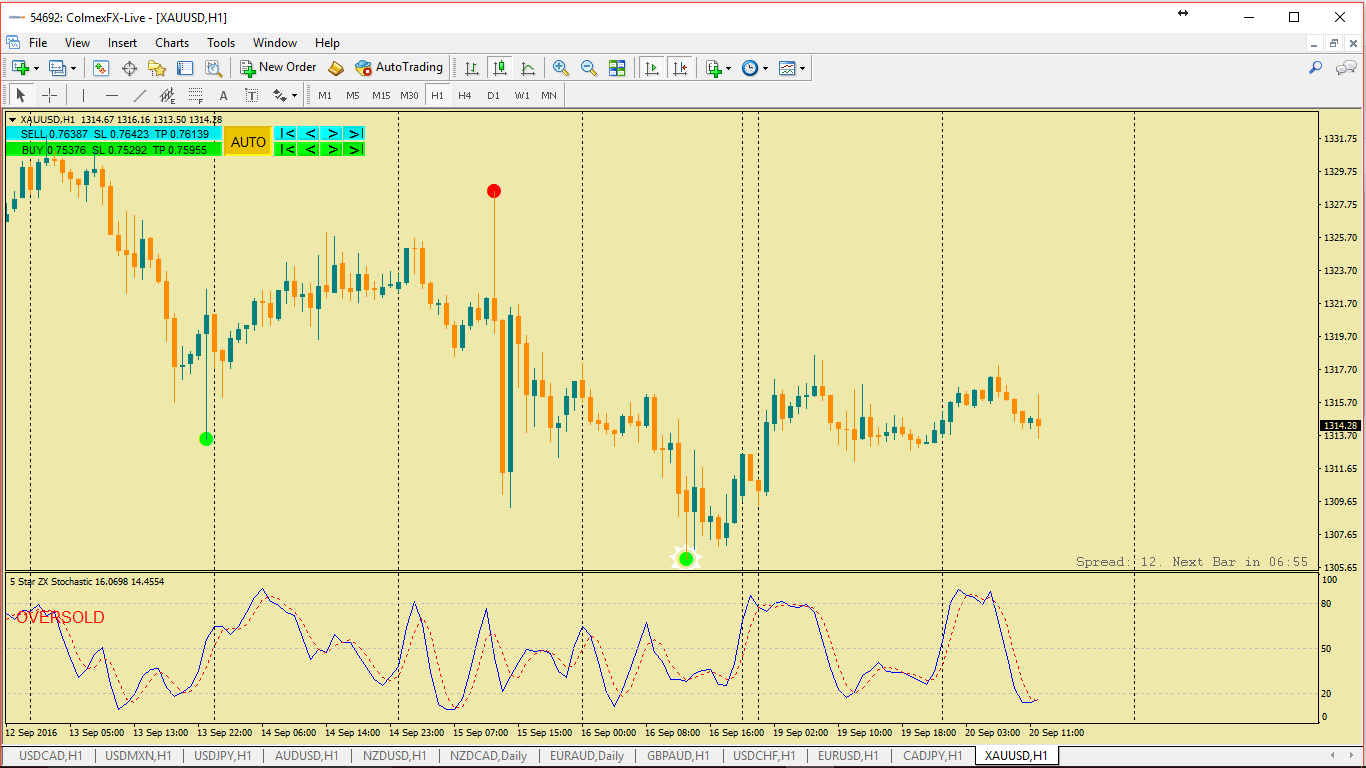Image resolution: width=1366 pixels, height=768 pixels.
Task: Draw an equidistant channel
Action: click(x=168, y=96)
